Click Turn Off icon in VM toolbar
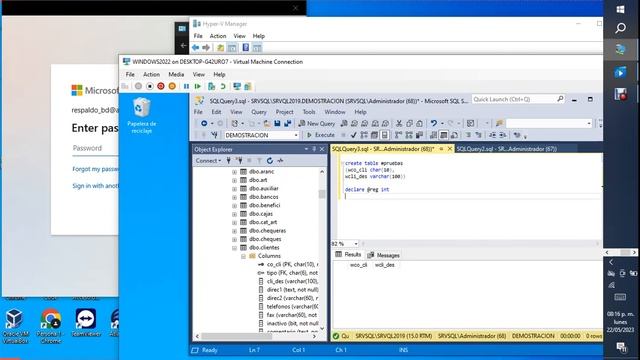Viewport: 640px width, 360px height. pos(150,87)
